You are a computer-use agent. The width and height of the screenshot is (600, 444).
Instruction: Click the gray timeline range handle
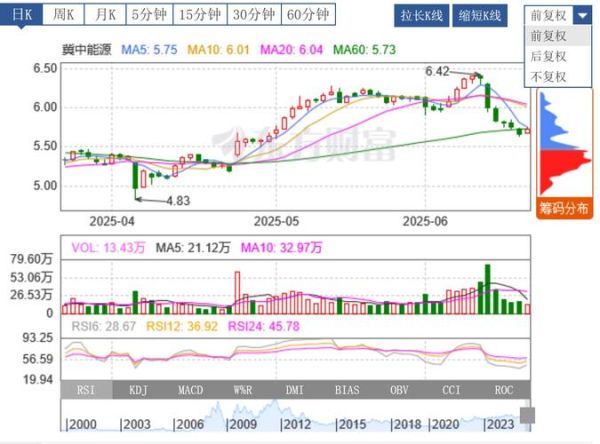pyautogui.click(x=526, y=415)
